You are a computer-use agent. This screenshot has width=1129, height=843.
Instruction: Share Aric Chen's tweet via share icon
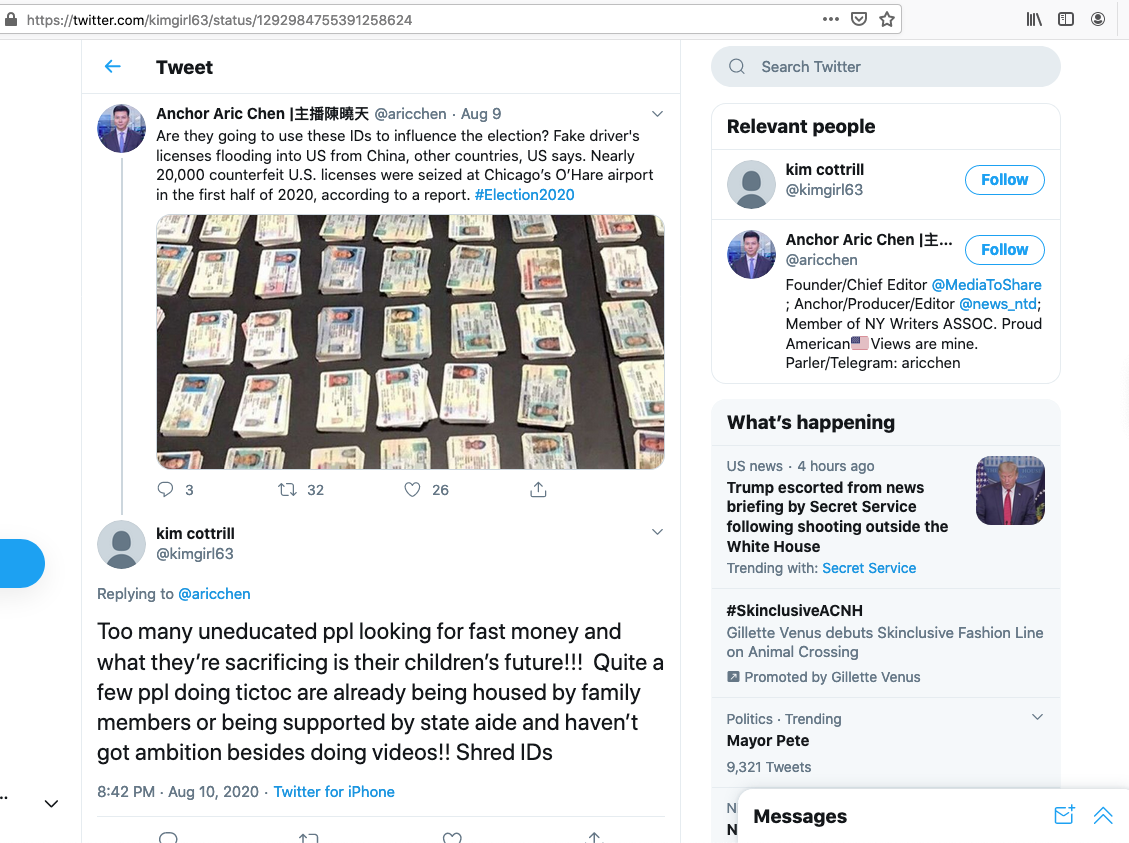click(x=538, y=490)
